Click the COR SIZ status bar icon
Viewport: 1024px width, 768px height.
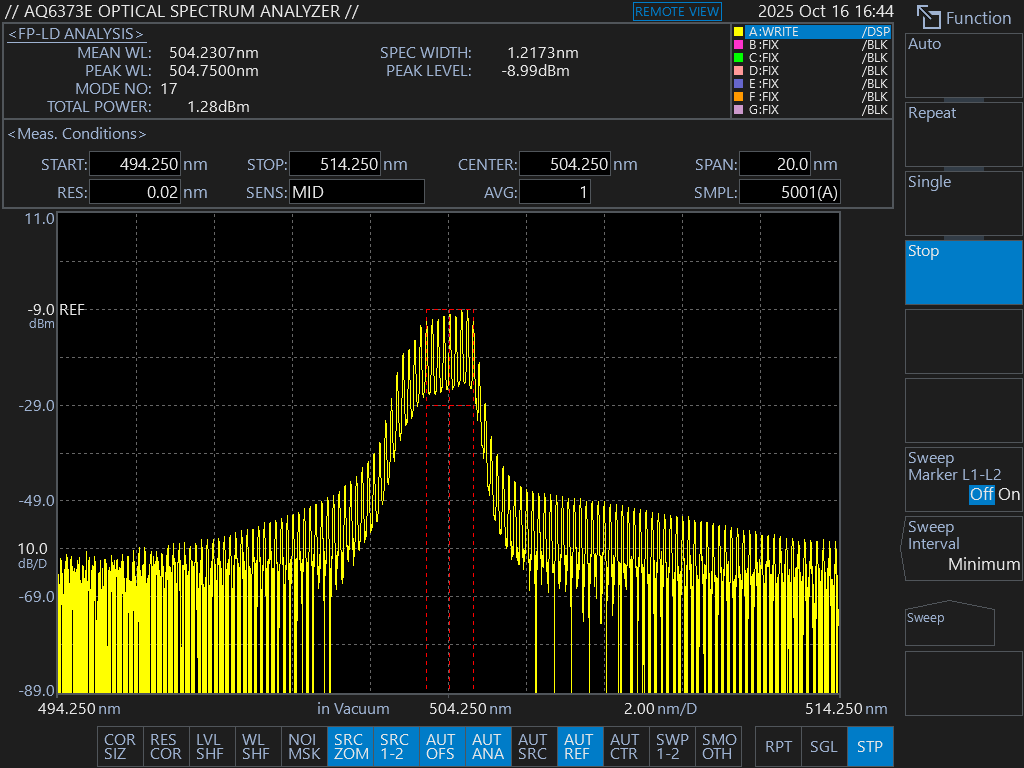tap(120, 747)
